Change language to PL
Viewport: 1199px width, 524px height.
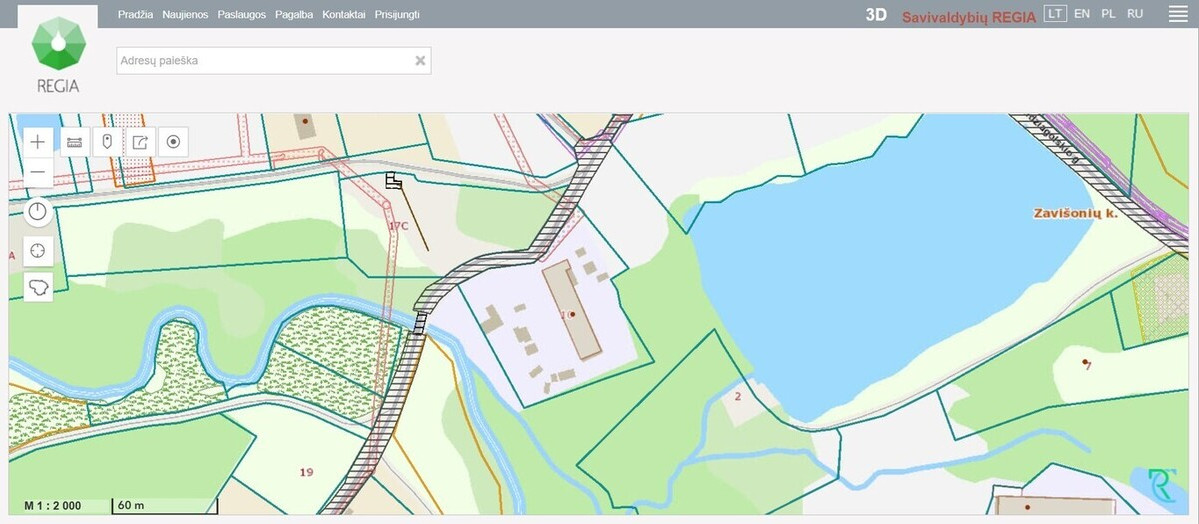pyautogui.click(x=1108, y=14)
